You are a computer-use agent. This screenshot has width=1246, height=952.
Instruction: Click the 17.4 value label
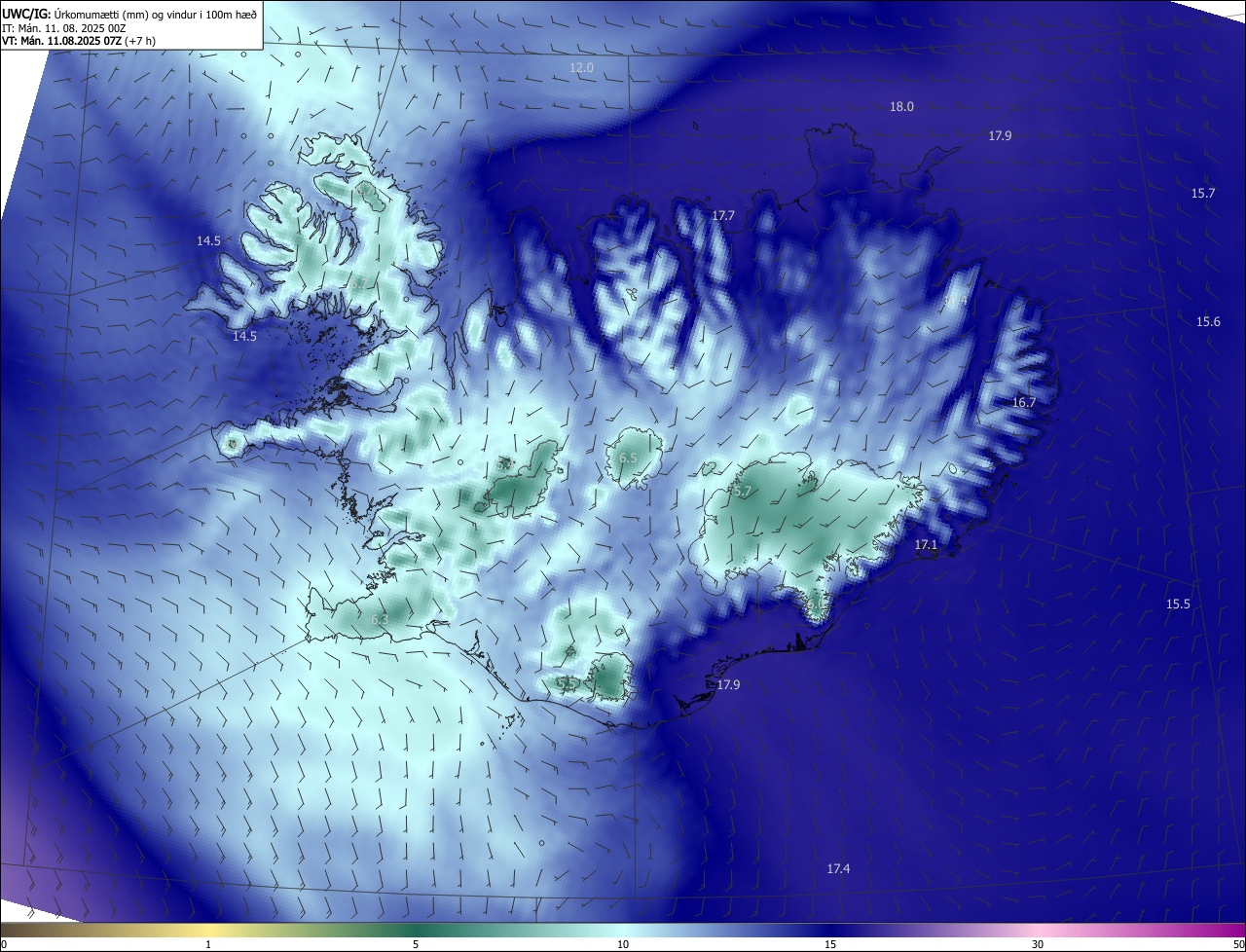pyautogui.click(x=838, y=869)
